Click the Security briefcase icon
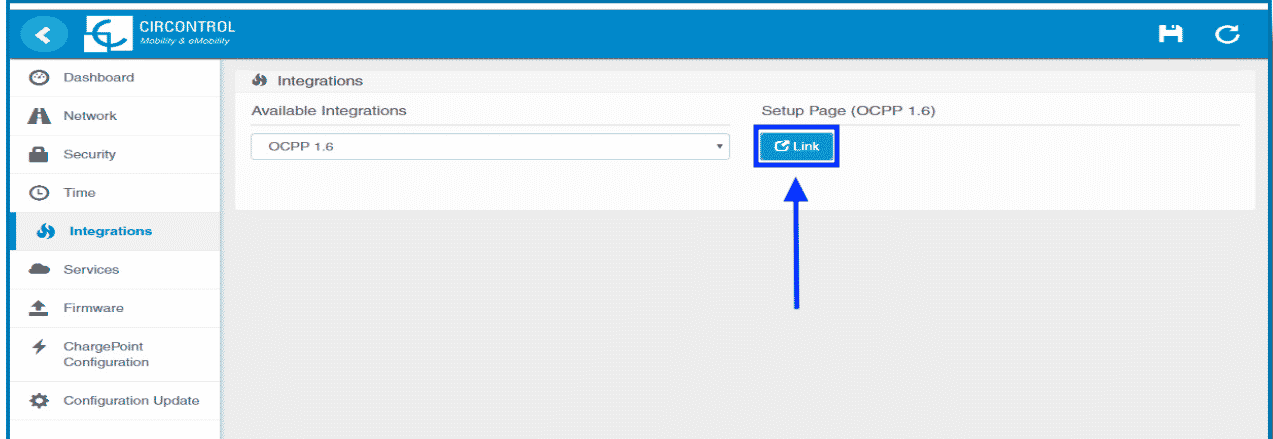This screenshot has height=439, width=1273. click(39, 154)
